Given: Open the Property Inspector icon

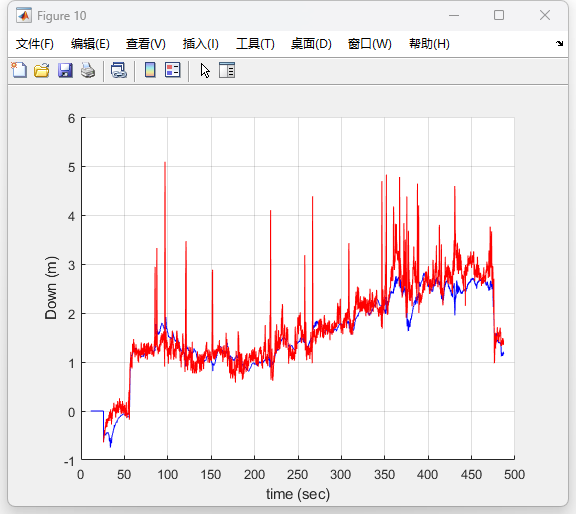Looking at the screenshot, I should [x=227, y=70].
